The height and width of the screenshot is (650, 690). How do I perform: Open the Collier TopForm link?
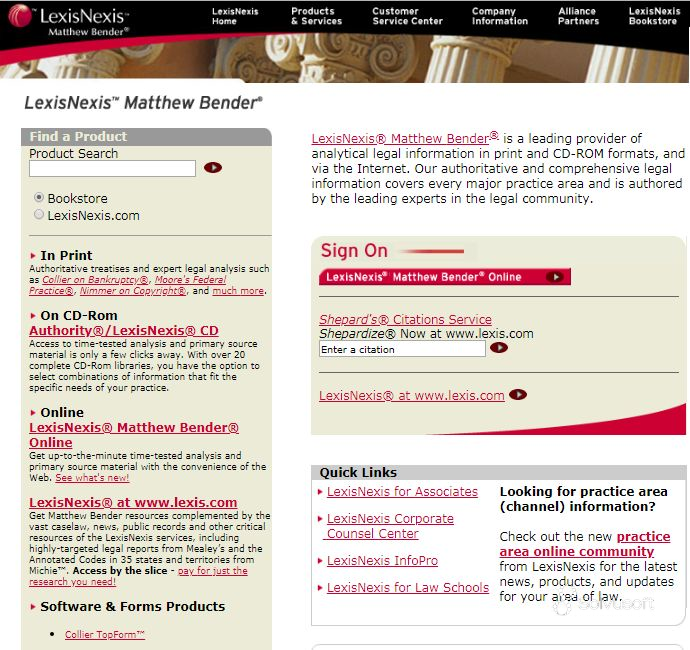pyautogui.click(x=105, y=635)
